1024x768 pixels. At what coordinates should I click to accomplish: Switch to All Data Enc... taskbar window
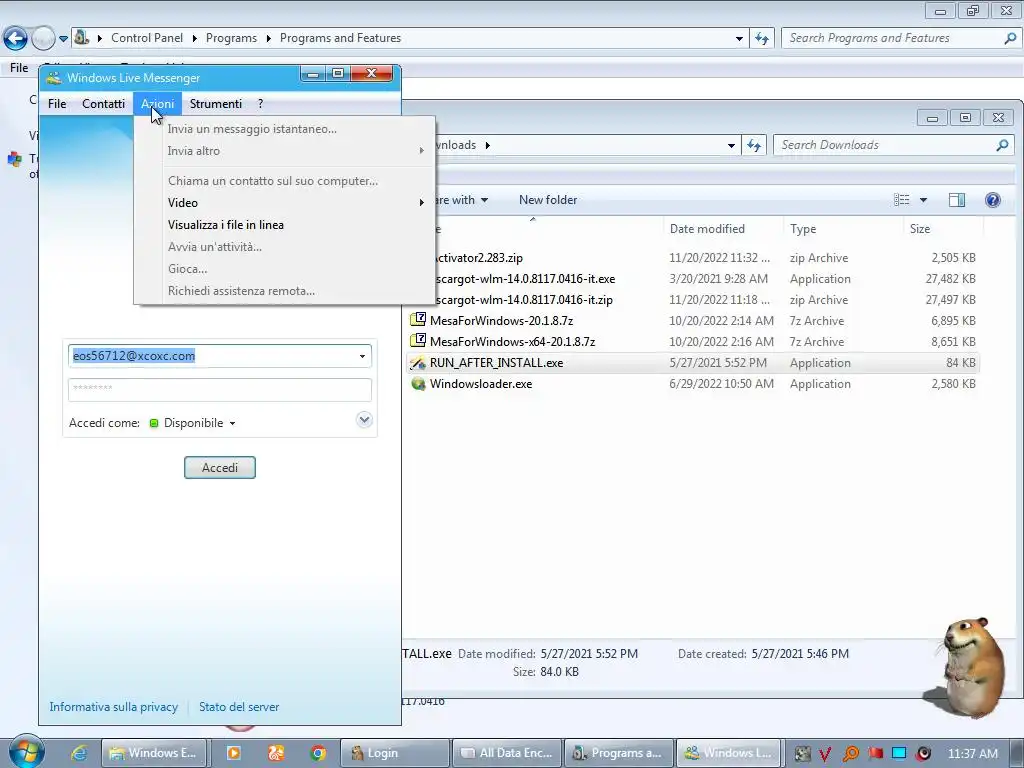(x=507, y=753)
